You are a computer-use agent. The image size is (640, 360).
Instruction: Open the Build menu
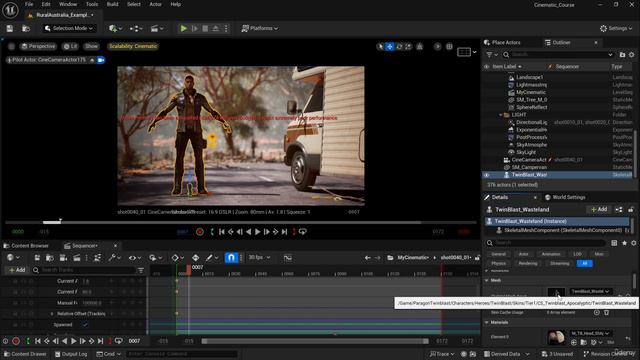tap(112, 4)
